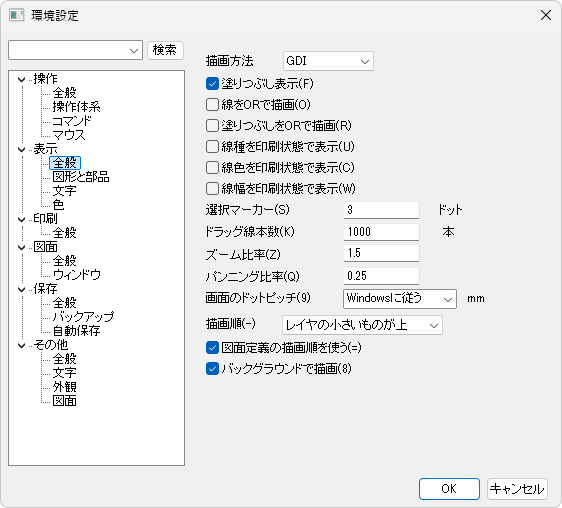Click the ズーム比率 input field
Image resolution: width=562 pixels, height=508 pixels.
[x=381, y=253]
